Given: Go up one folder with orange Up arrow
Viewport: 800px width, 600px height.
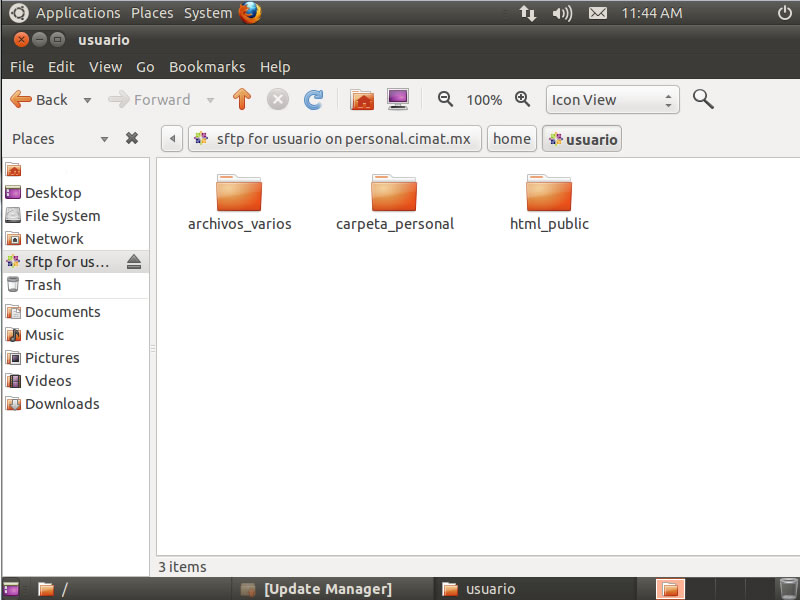Looking at the screenshot, I should pos(242,99).
